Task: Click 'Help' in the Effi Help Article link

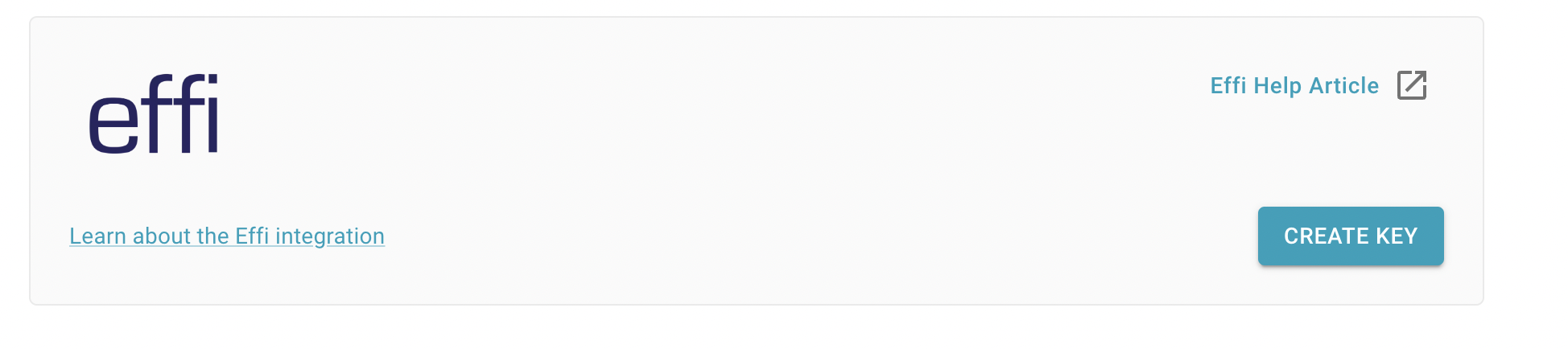Action: [1278, 85]
